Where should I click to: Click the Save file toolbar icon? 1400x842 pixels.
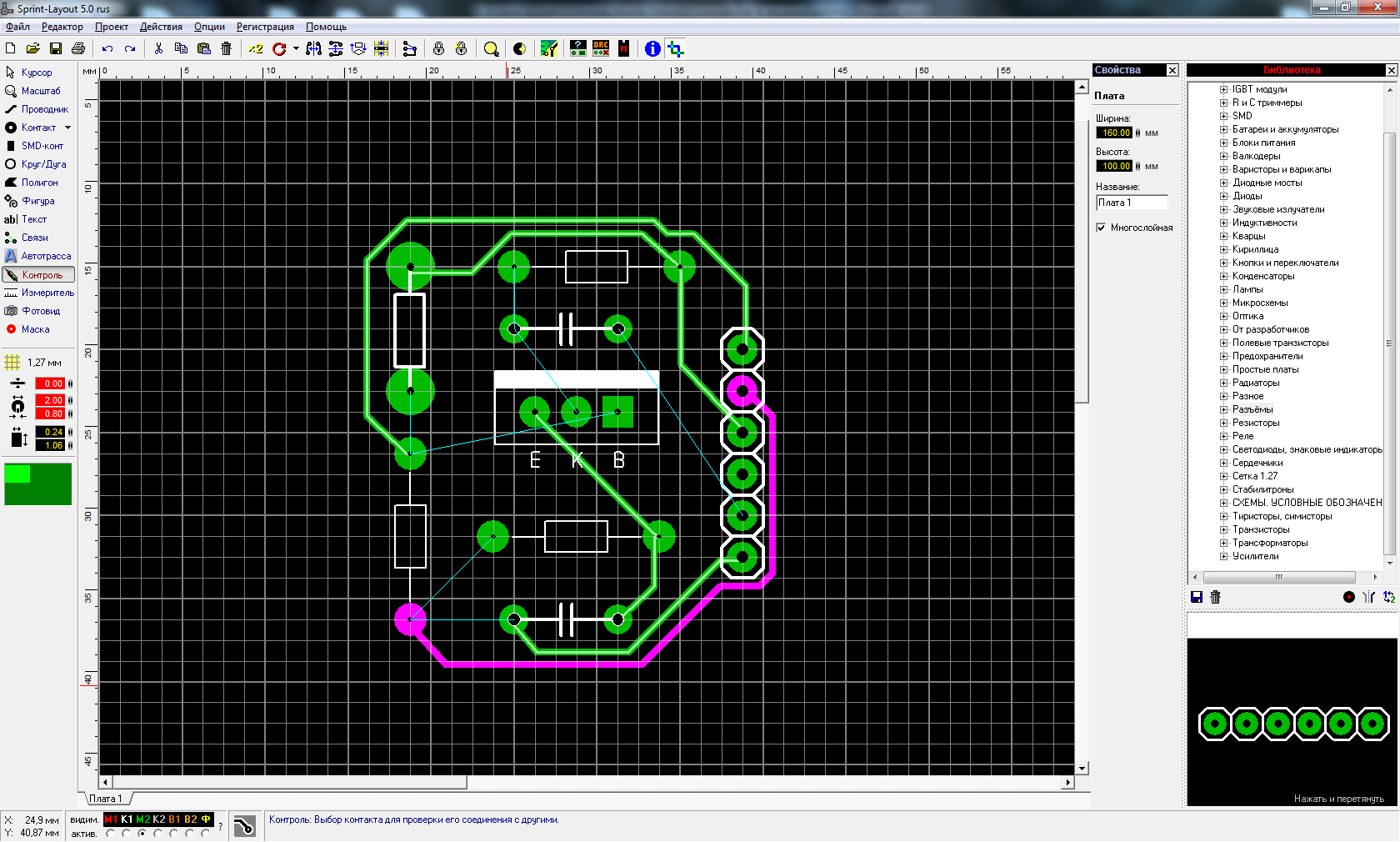(56, 49)
